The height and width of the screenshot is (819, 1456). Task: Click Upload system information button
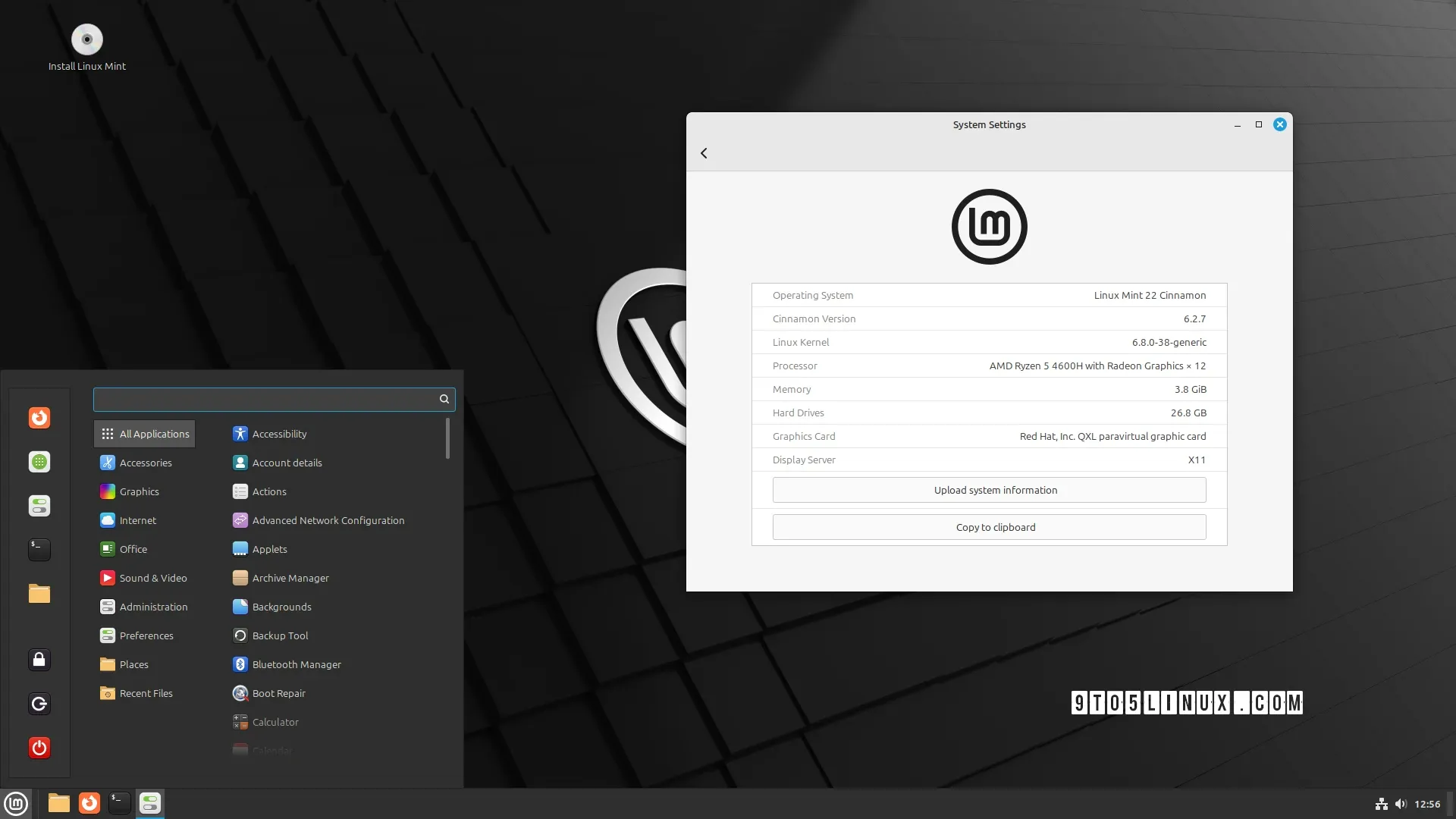pos(989,489)
